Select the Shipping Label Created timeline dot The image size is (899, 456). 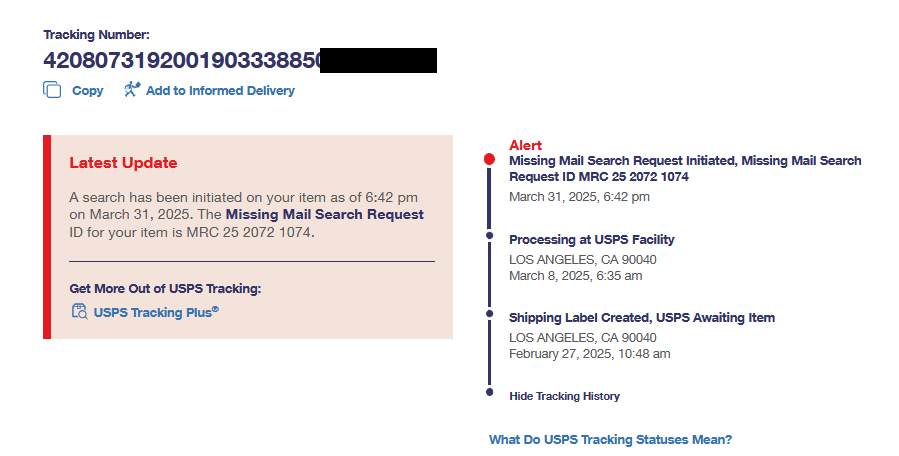489,314
